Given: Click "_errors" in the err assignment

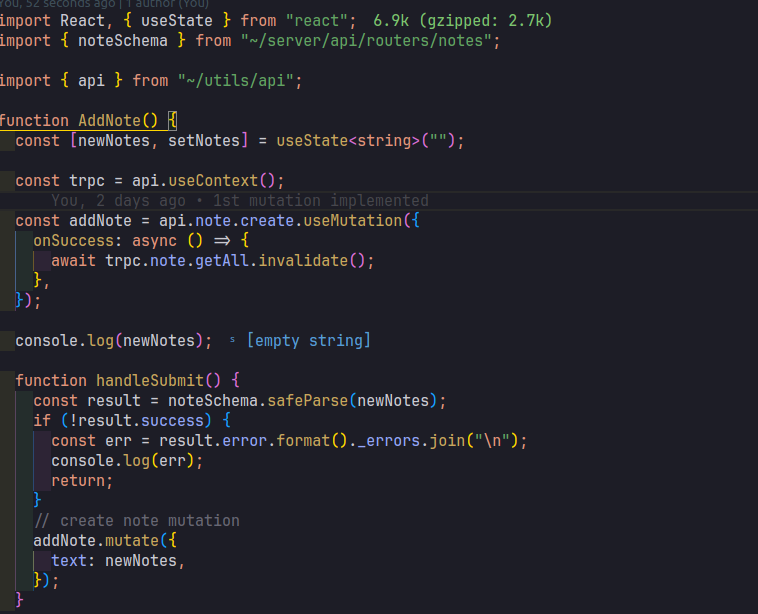Looking at the screenshot, I should click(x=388, y=441).
